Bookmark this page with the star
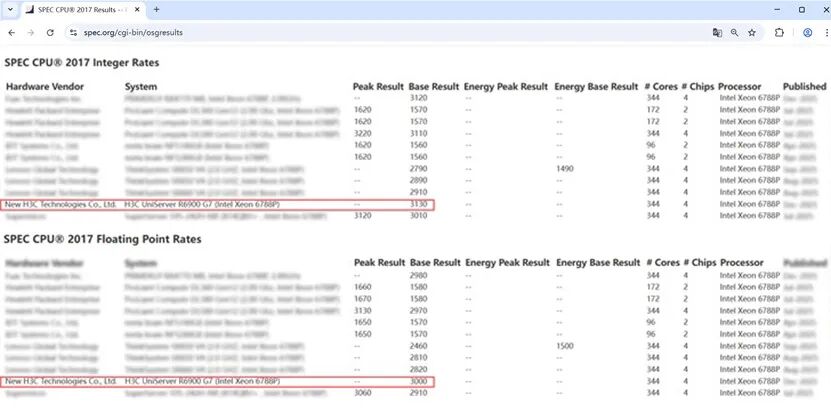 tap(751, 33)
